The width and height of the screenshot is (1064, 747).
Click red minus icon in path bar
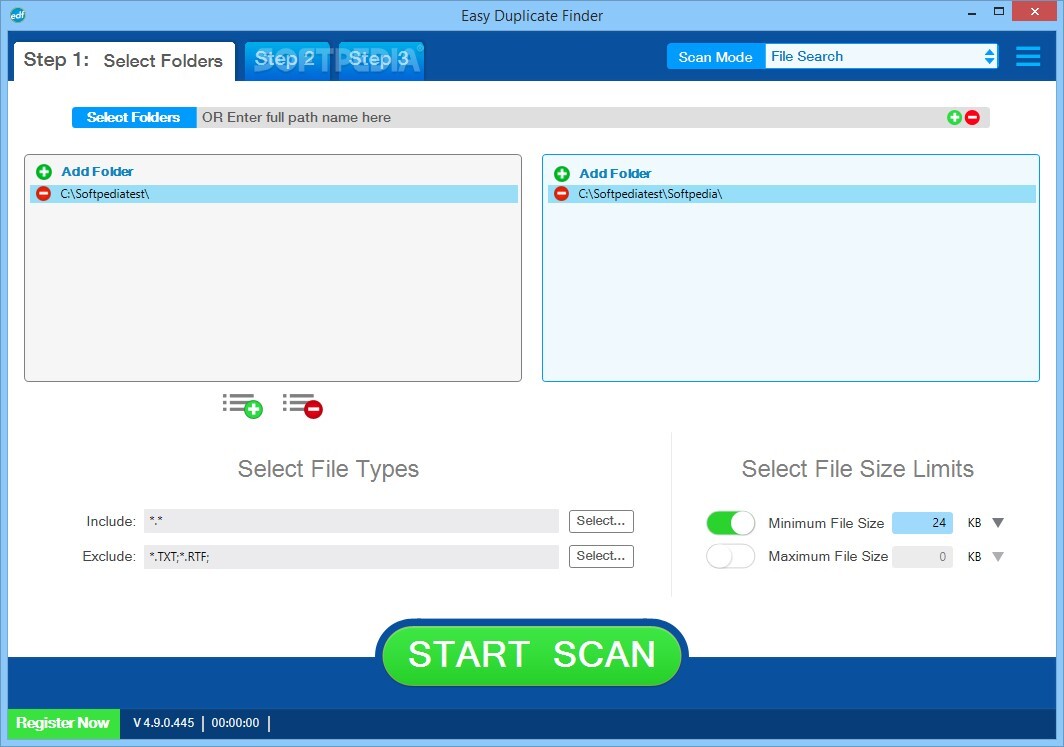pyautogui.click(x=972, y=118)
